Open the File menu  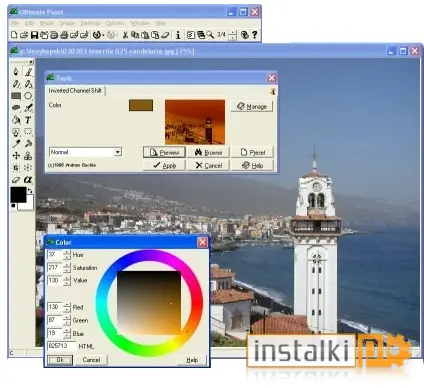15,23
